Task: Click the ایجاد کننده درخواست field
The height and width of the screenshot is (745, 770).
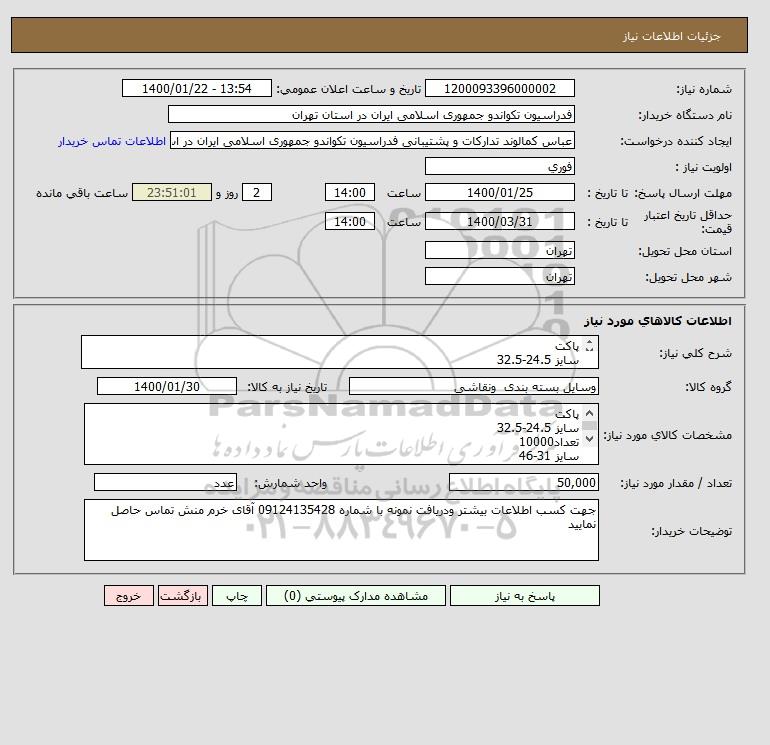Action: tap(372, 141)
